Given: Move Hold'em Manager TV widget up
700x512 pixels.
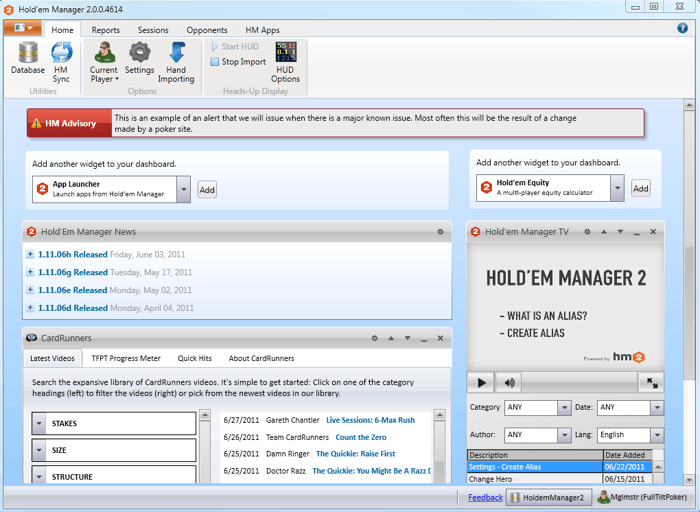Looking at the screenshot, I should point(604,232).
